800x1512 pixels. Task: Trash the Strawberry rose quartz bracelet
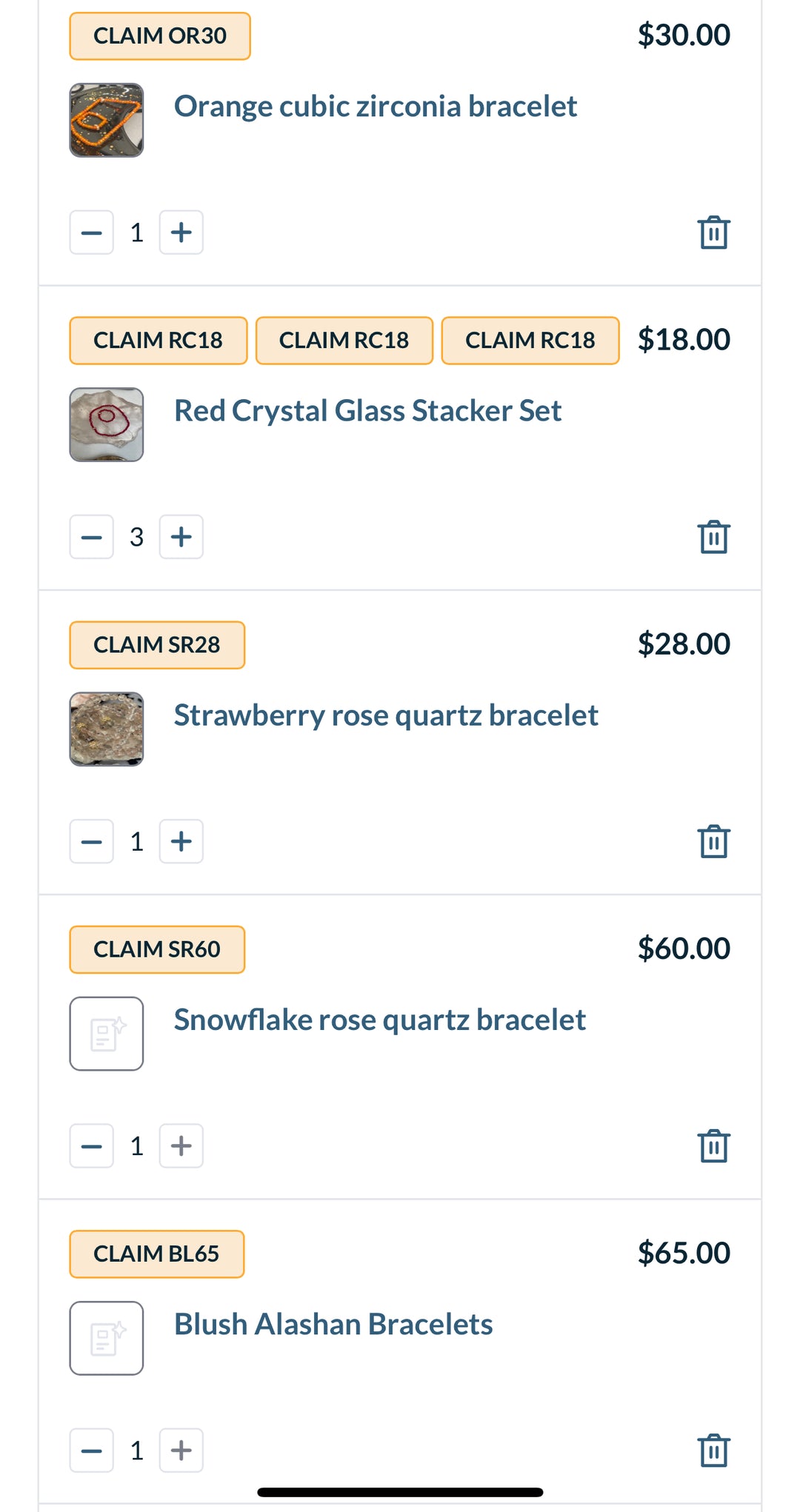[713, 841]
